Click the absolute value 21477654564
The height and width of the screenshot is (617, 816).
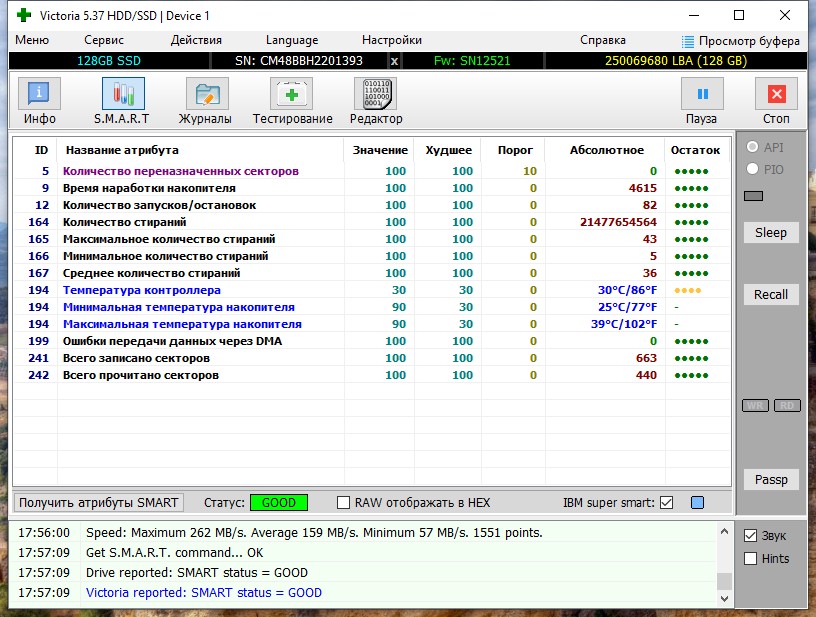(618, 222)
